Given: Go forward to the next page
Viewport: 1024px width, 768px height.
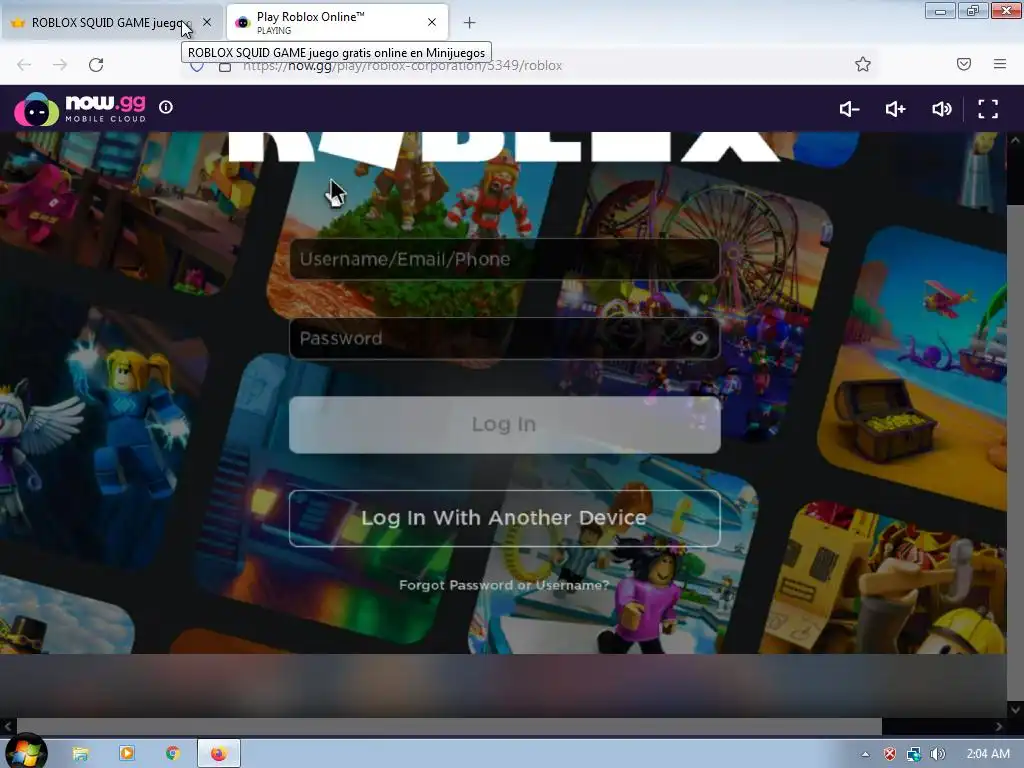Looking at the screenshot, I should (x=60, y=65).
